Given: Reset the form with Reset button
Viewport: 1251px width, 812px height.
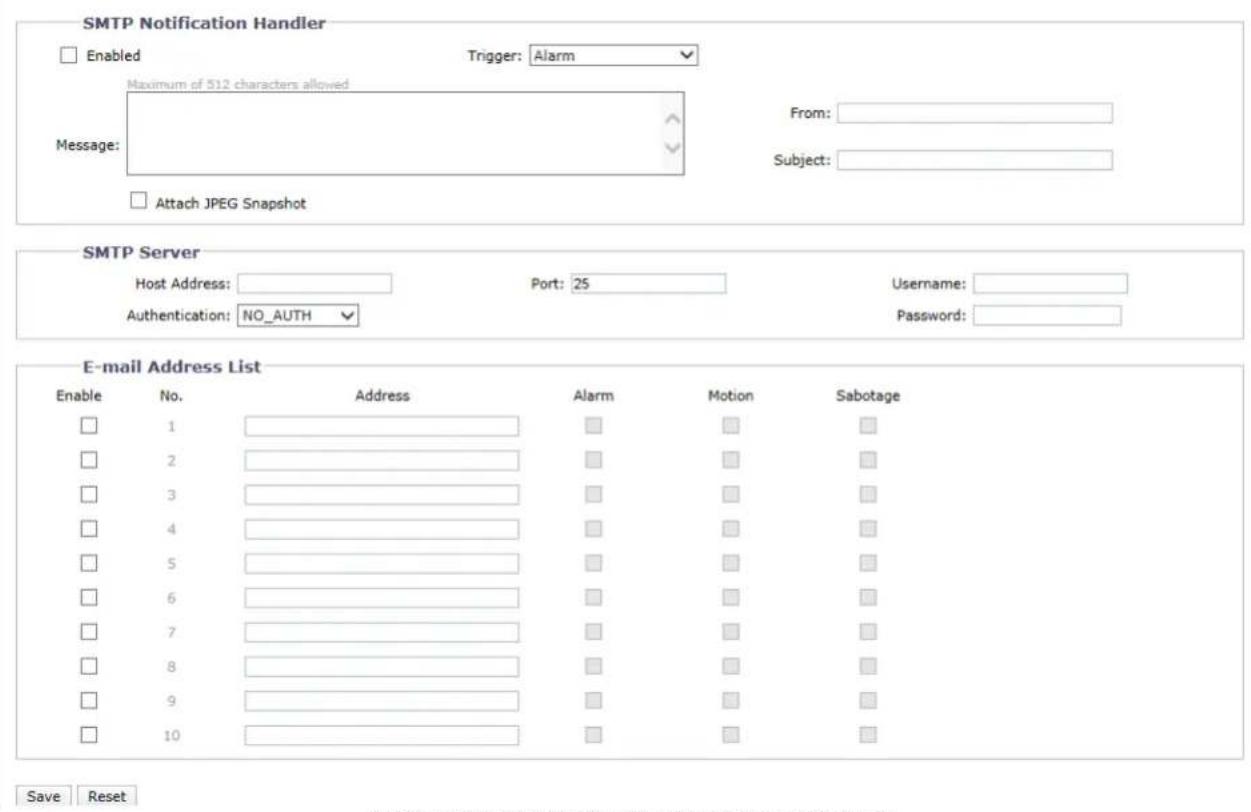Looking at the screenshot, I should click(107, 797).
